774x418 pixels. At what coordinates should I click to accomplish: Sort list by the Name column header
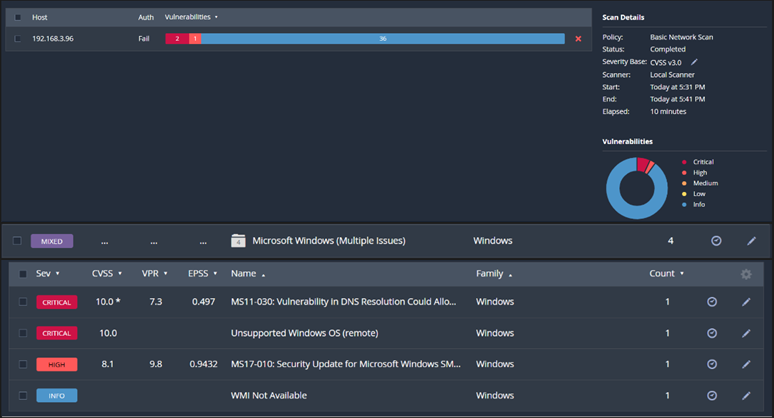pos(246,273)
